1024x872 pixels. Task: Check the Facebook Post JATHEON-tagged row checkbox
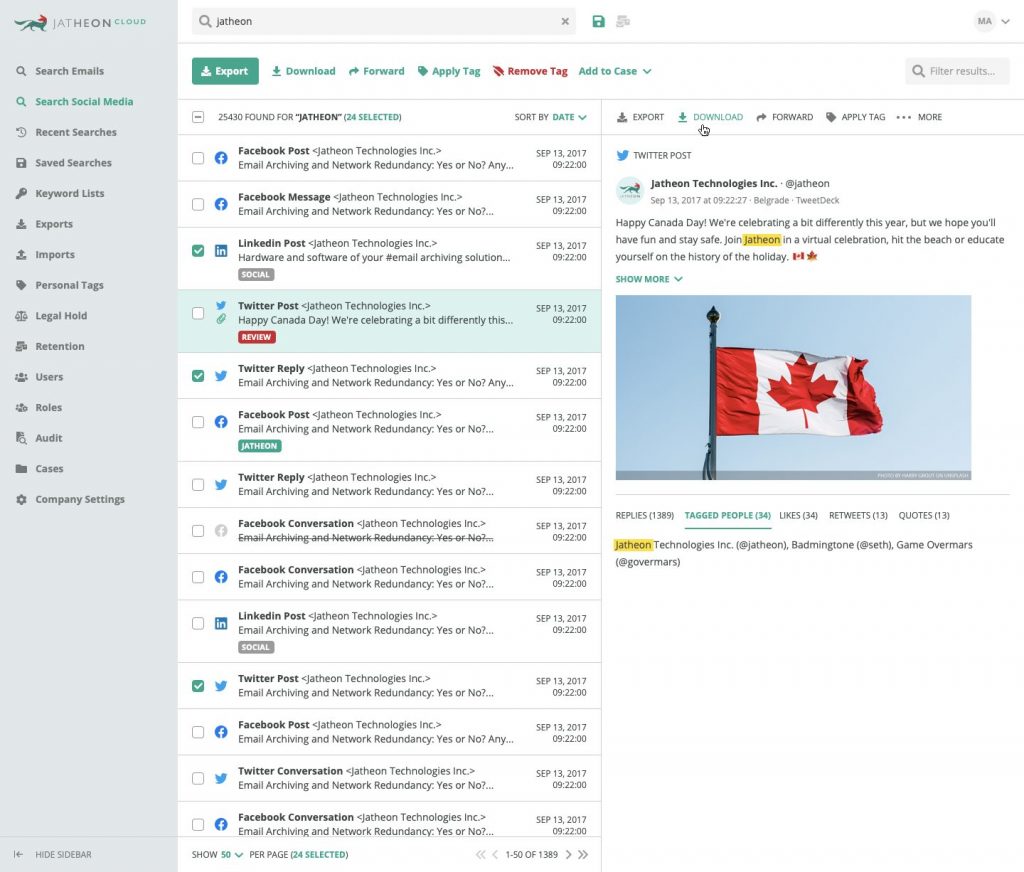(198, 422)
